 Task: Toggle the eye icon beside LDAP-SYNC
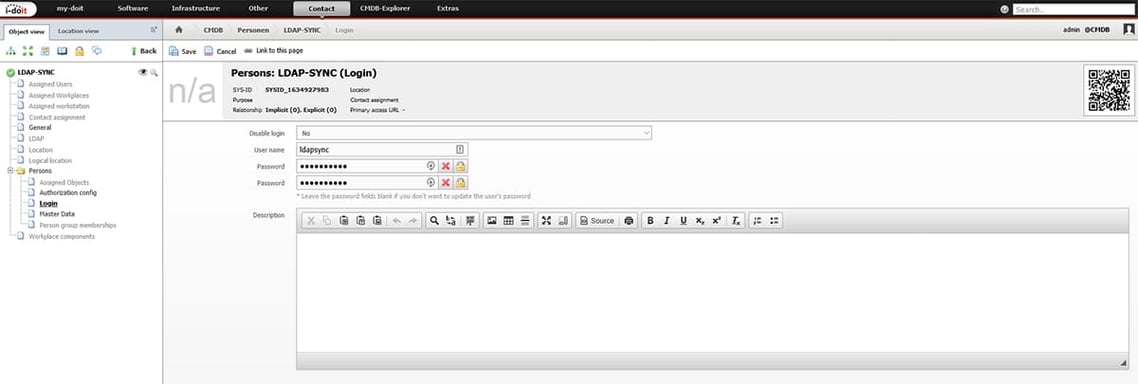tap(143, 73)
